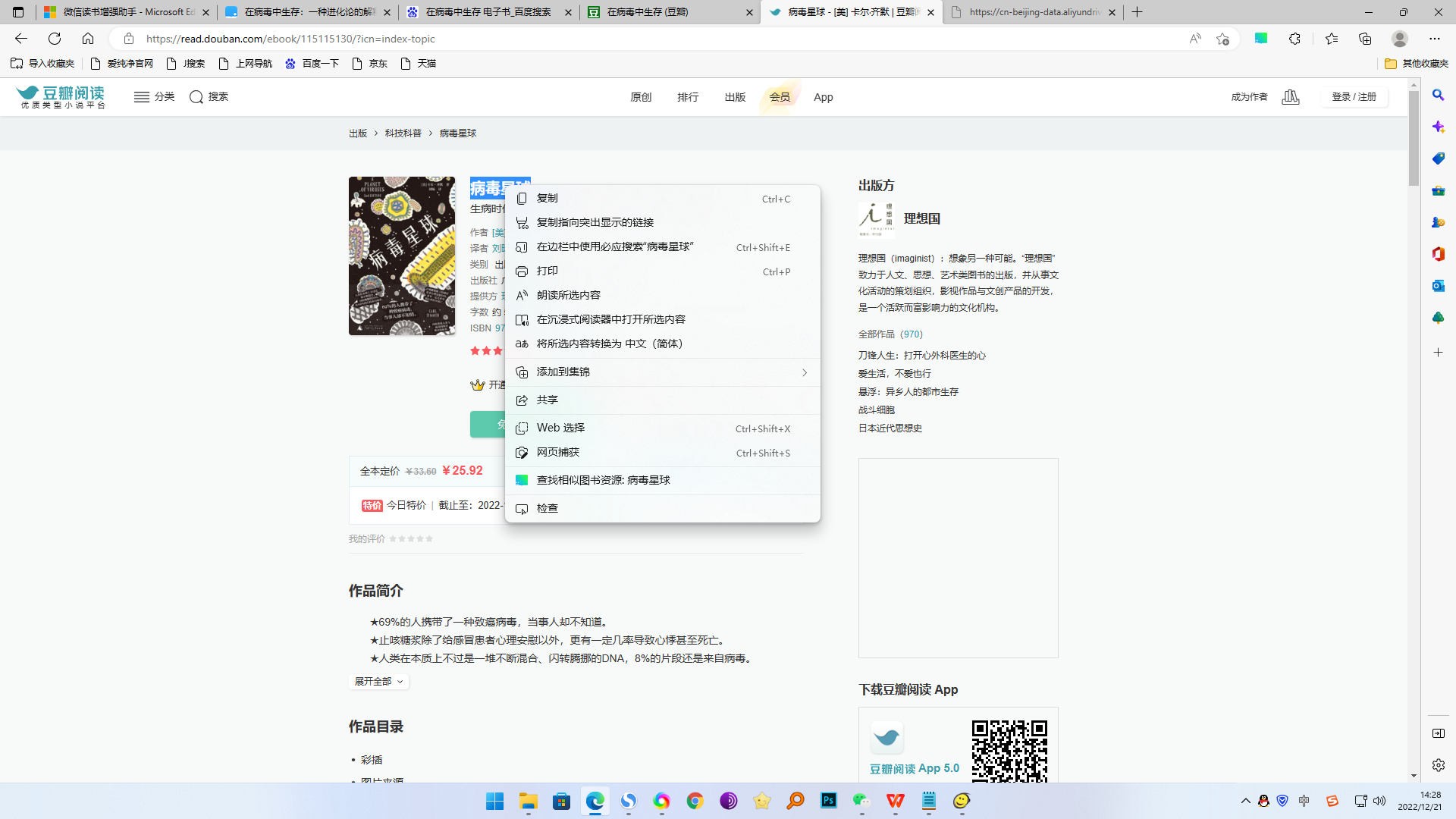
Task: Open the Edge sidebar search icon
Action: click(x=1439, y=95)
